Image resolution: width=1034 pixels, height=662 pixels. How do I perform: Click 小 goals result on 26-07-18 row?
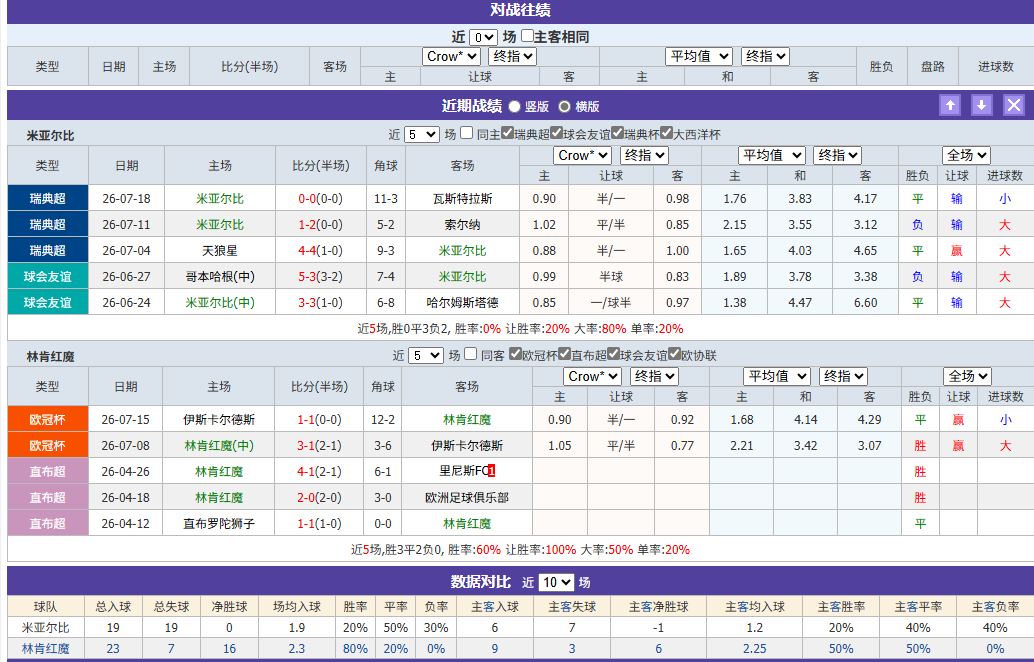click(x=1004, y=198)
